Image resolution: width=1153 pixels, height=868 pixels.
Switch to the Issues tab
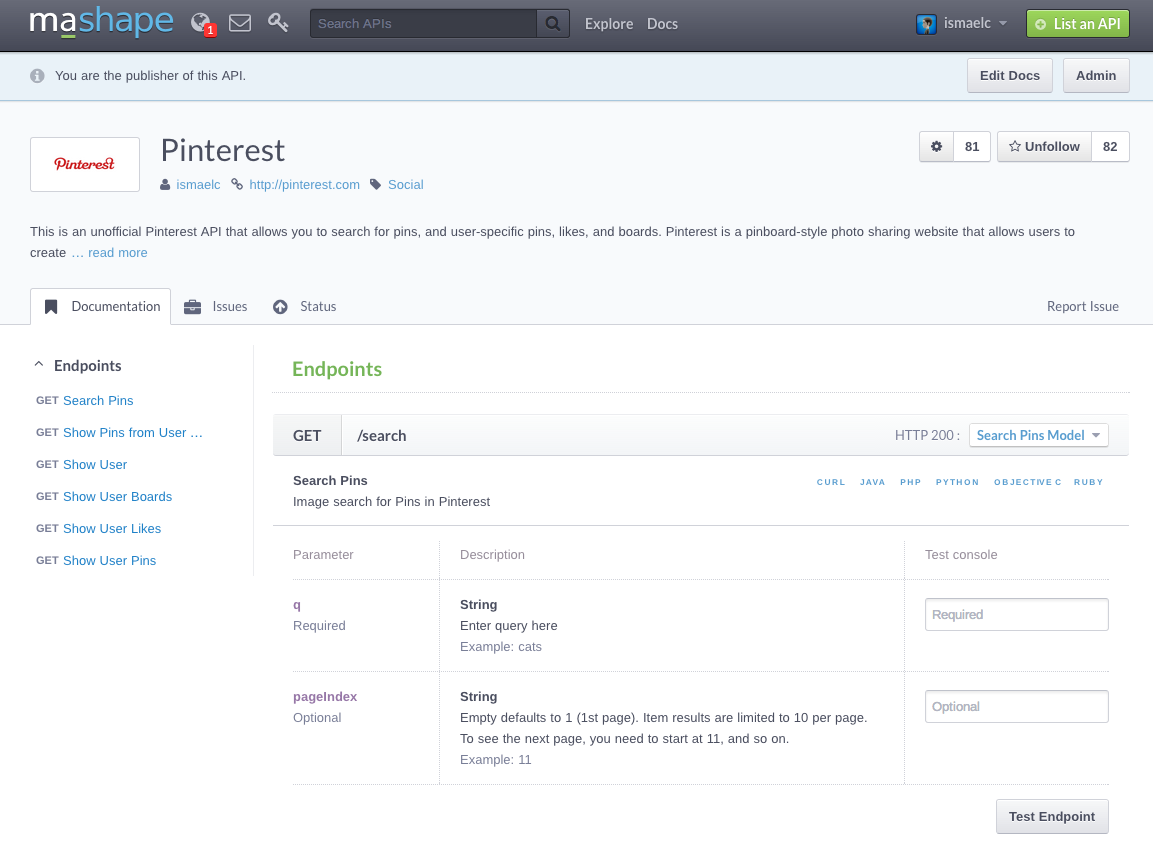215,307
